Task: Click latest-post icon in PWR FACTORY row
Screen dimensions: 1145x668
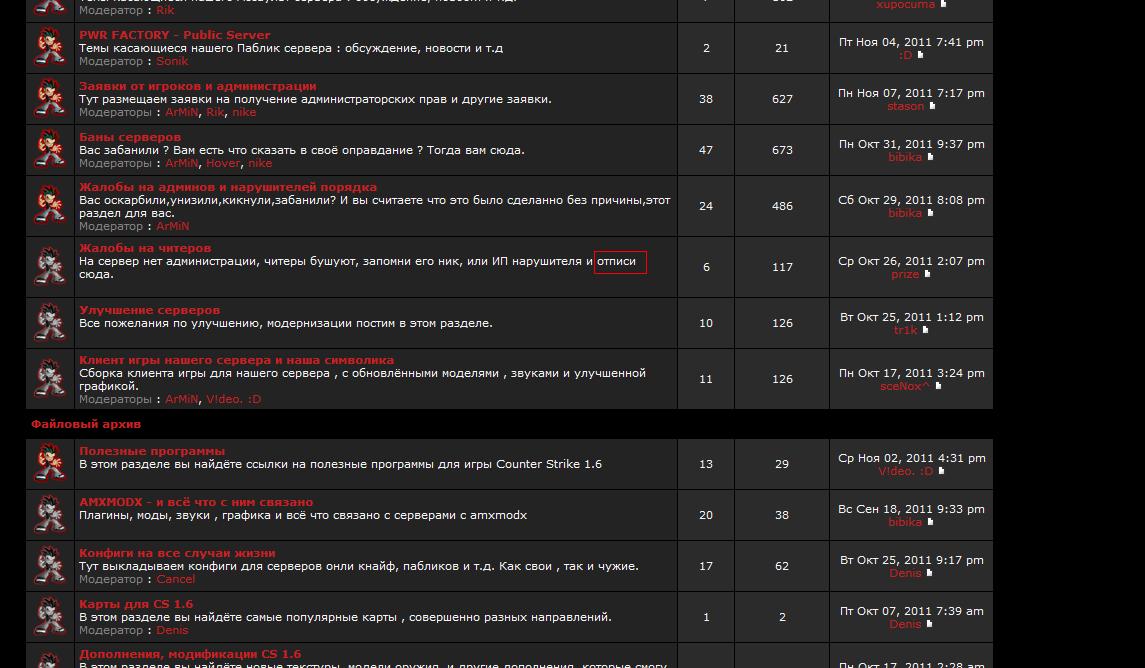Action: [921, 55]
